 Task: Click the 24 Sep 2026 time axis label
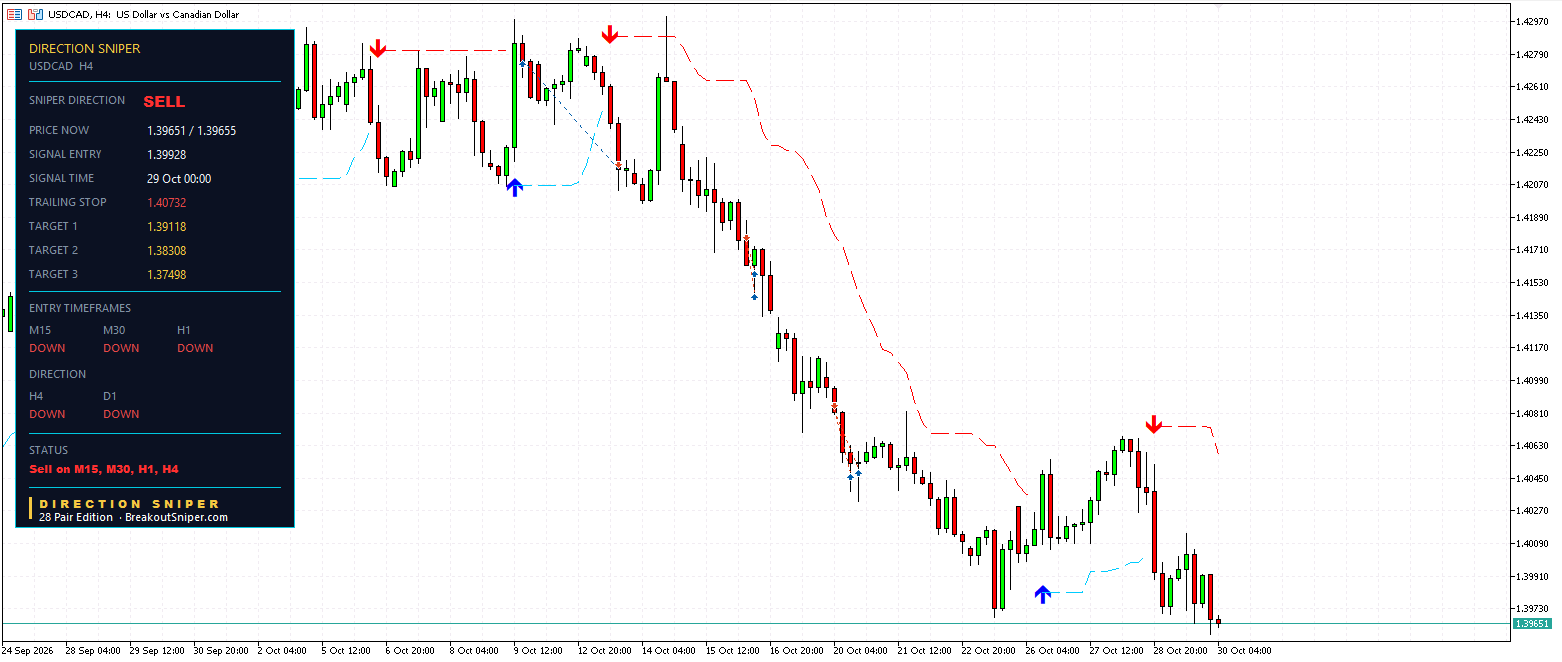pyautogui.click(x=28, y=650)
